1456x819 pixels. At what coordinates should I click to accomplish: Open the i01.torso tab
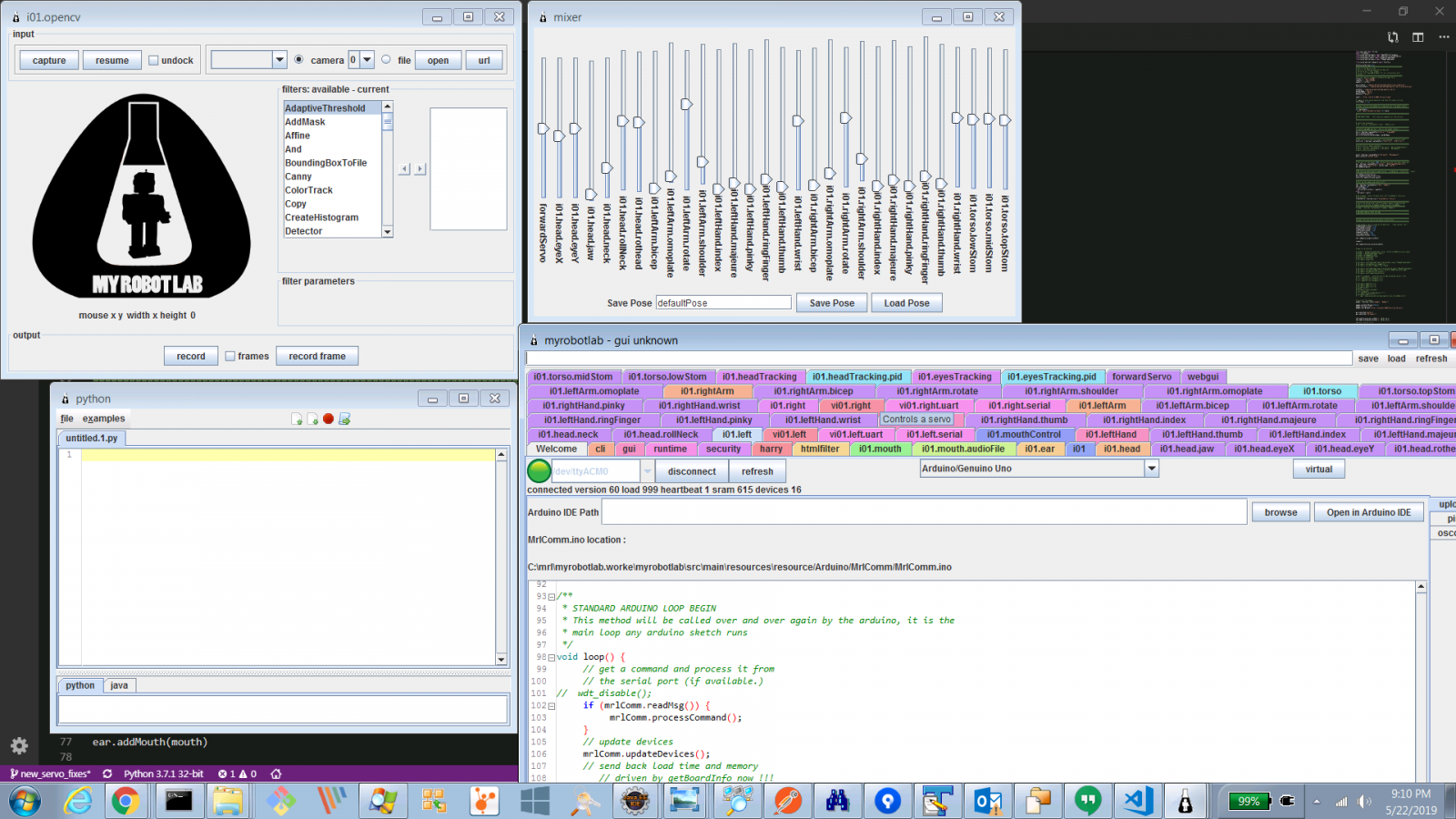click(1321, 391)
